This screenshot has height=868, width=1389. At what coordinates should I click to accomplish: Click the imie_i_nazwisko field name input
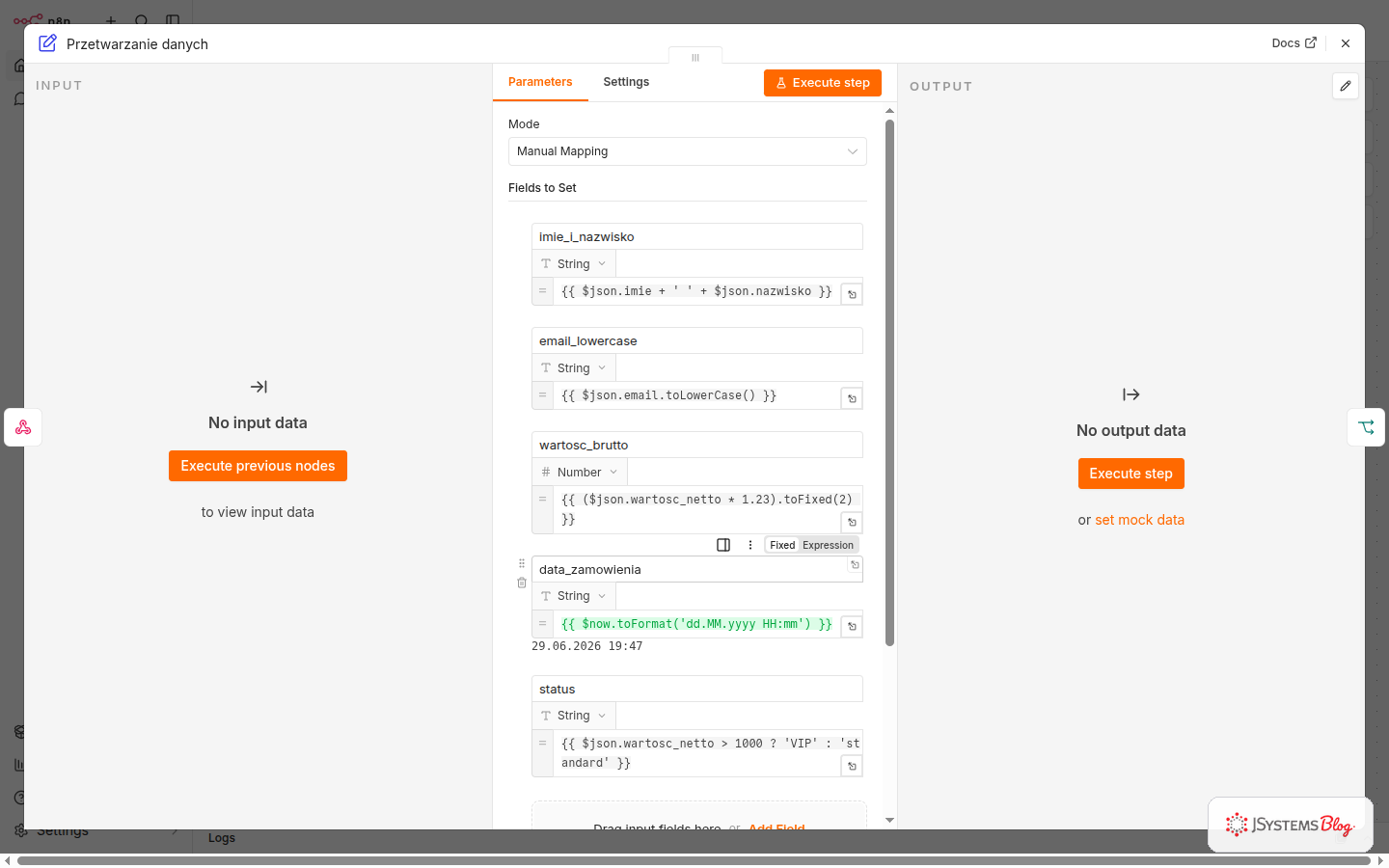pyautogui.click(x=696, y=236)
